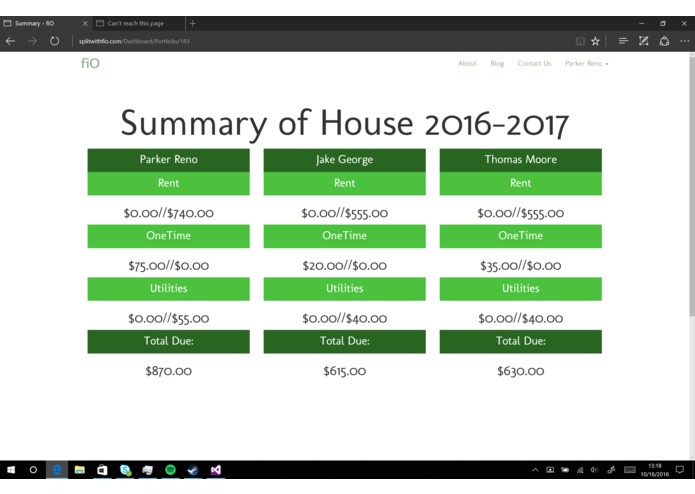Open File Explorer from taskbar

click(80, 470)
